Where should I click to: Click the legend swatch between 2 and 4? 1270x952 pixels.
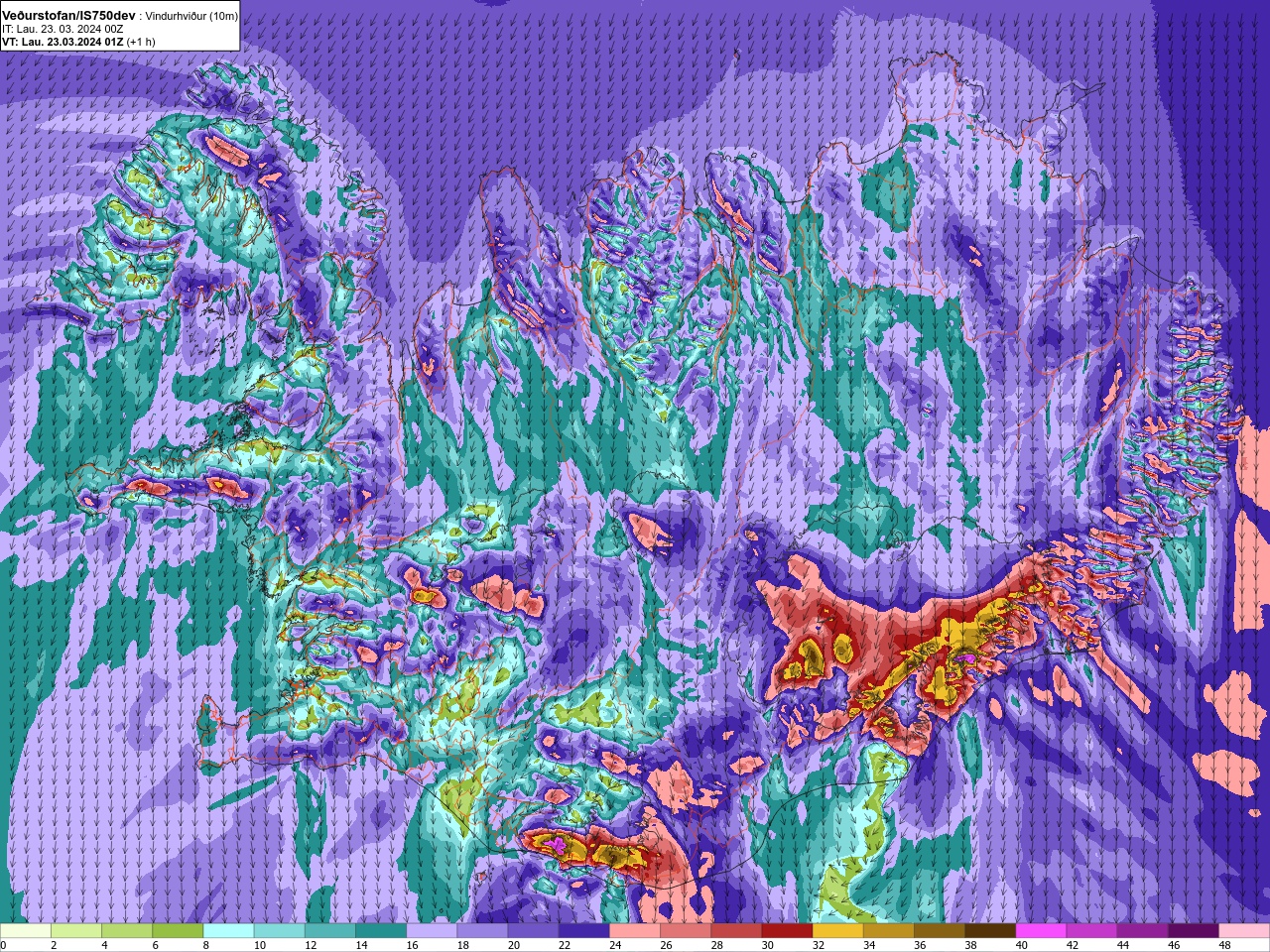[76, 931]
